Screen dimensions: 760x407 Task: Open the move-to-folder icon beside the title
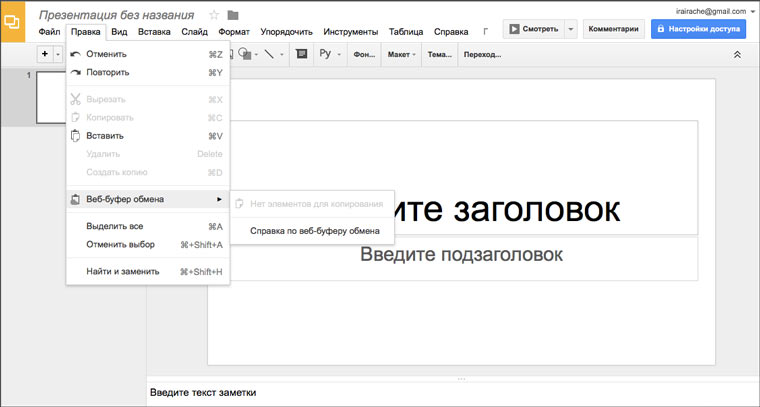pos(233,15)
